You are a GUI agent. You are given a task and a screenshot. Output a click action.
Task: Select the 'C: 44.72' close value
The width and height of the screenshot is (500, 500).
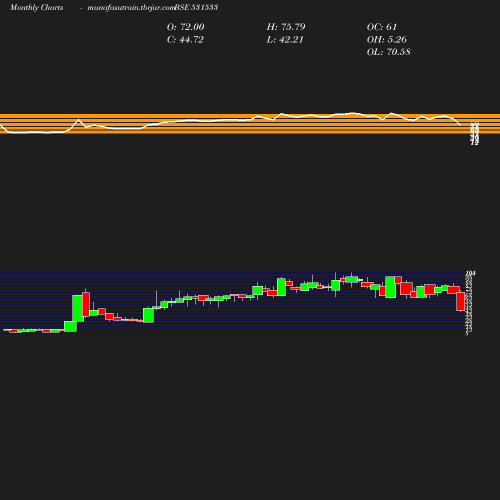185,40
